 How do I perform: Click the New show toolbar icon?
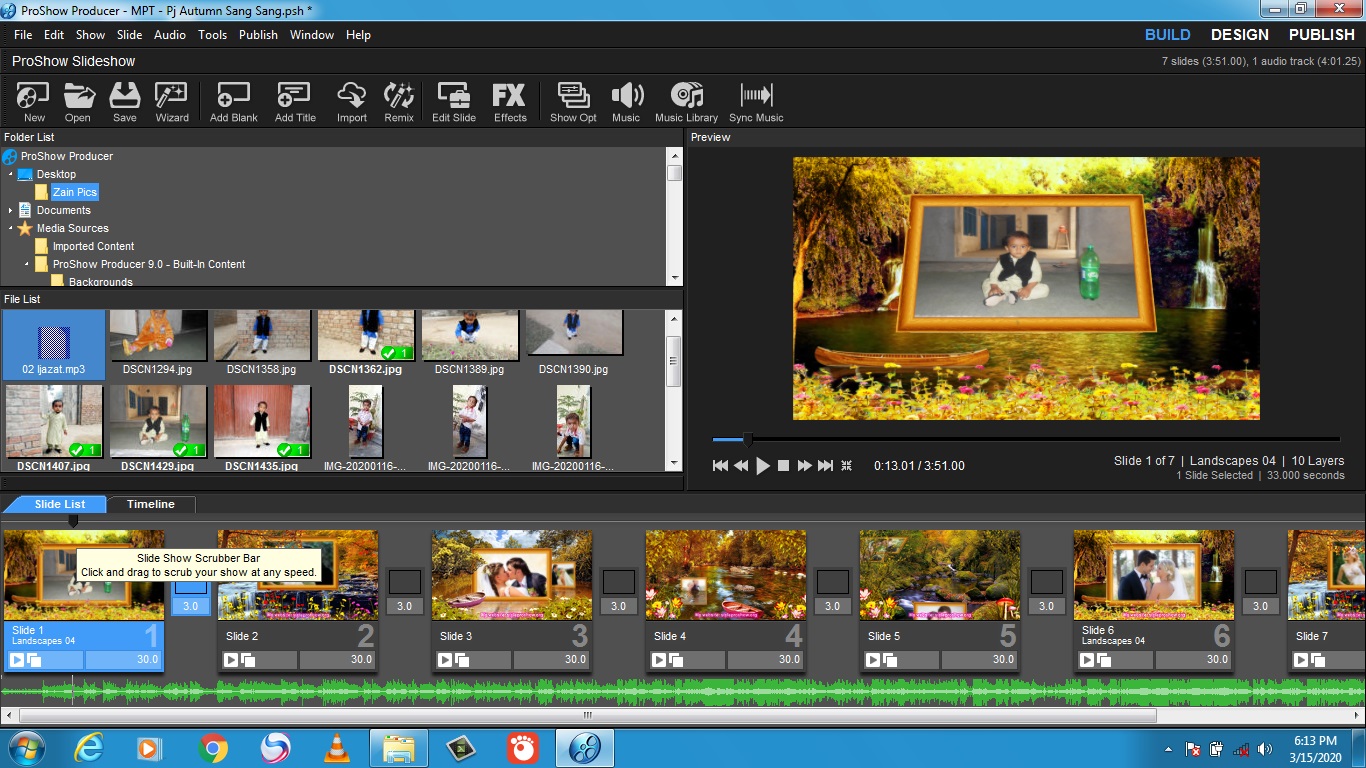(x=34, y=103)
